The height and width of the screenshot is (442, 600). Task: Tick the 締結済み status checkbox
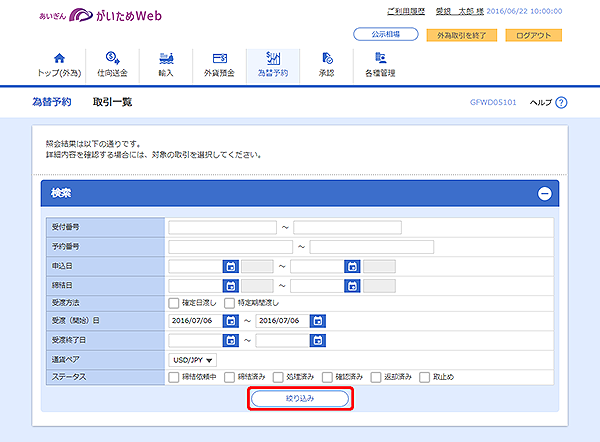coord(229,377)
